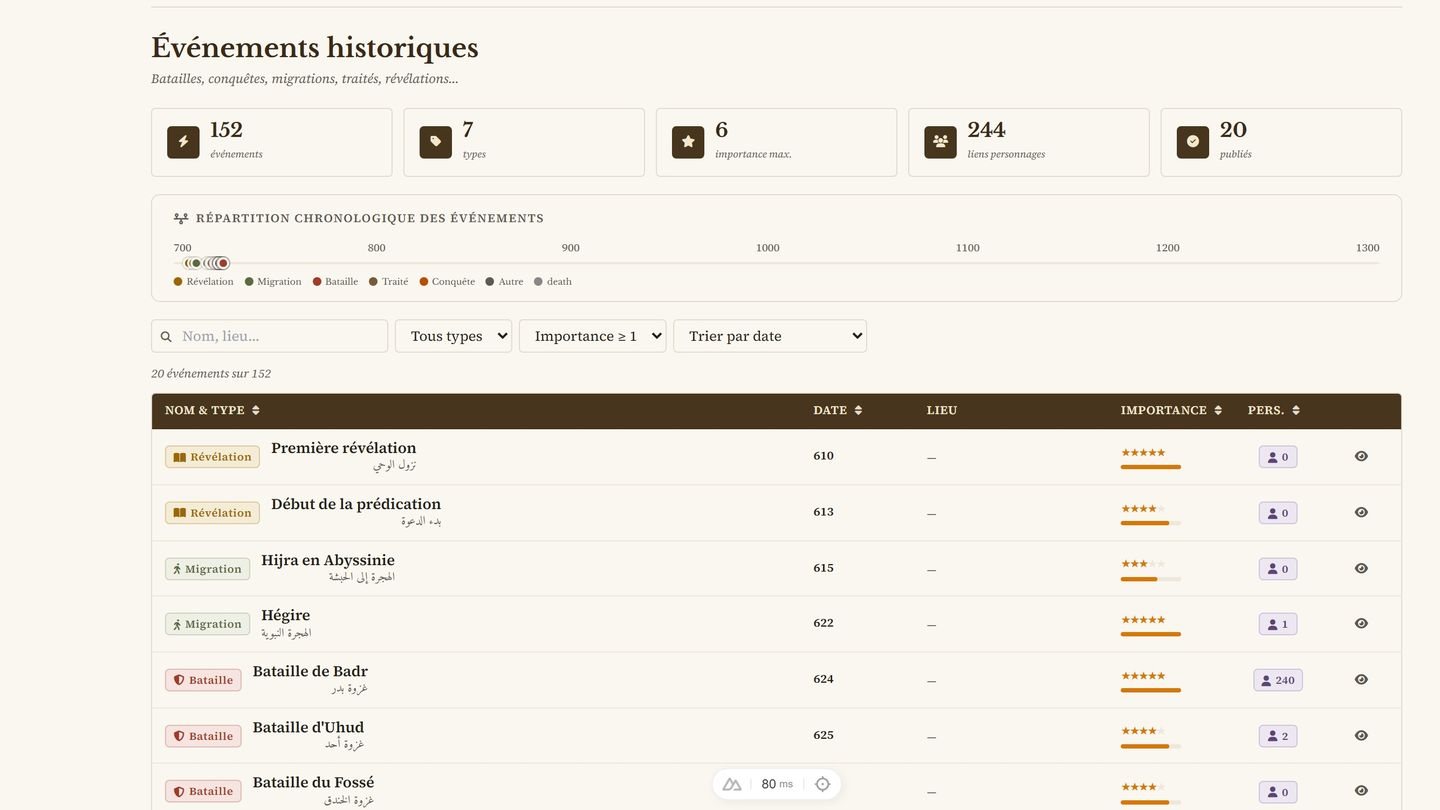
Task: Focus the Nom, lieu... search field
Action: pyautogui.click(x=269, y=336)
